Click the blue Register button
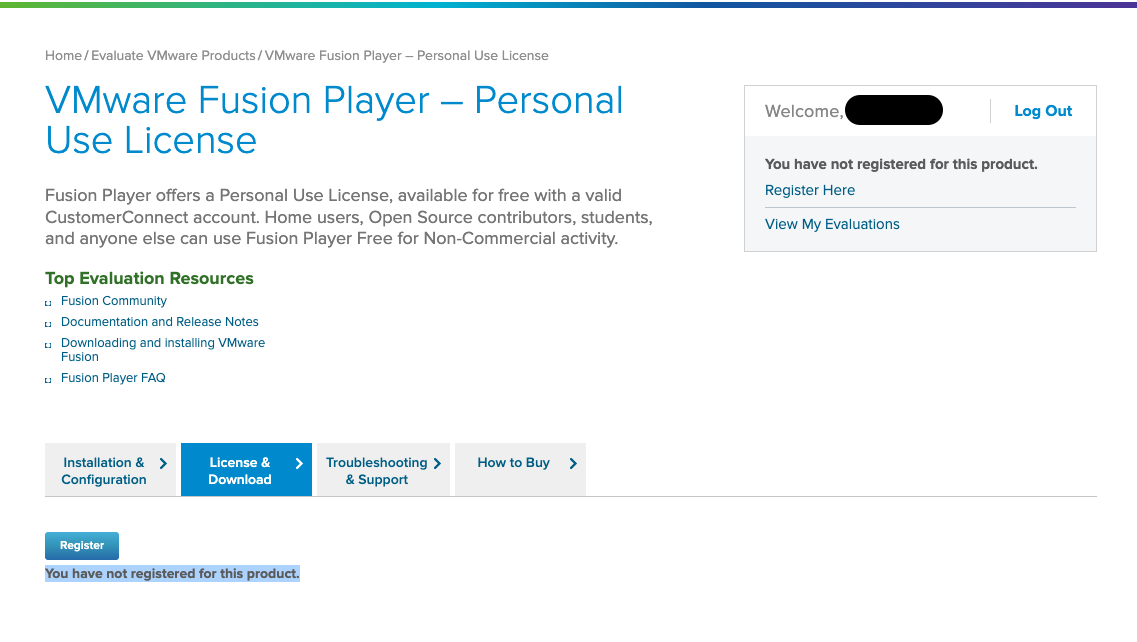Viewport: 1137px width, 642px height. [82, 546]
